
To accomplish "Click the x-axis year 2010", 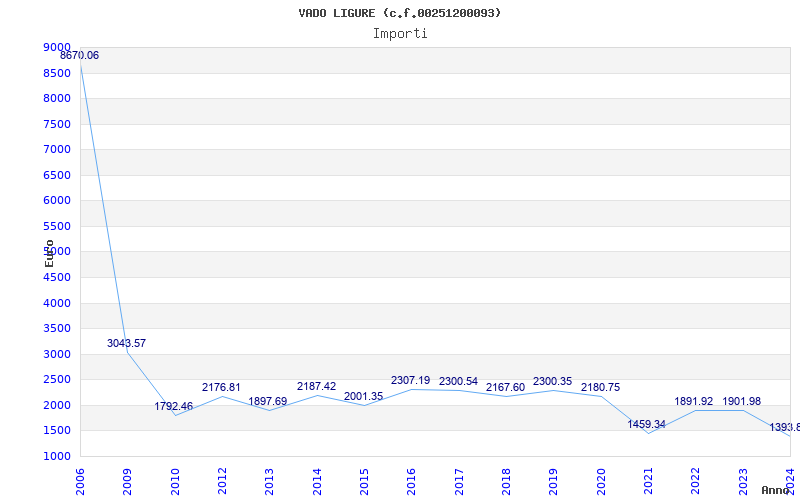I will coord(175,482).
